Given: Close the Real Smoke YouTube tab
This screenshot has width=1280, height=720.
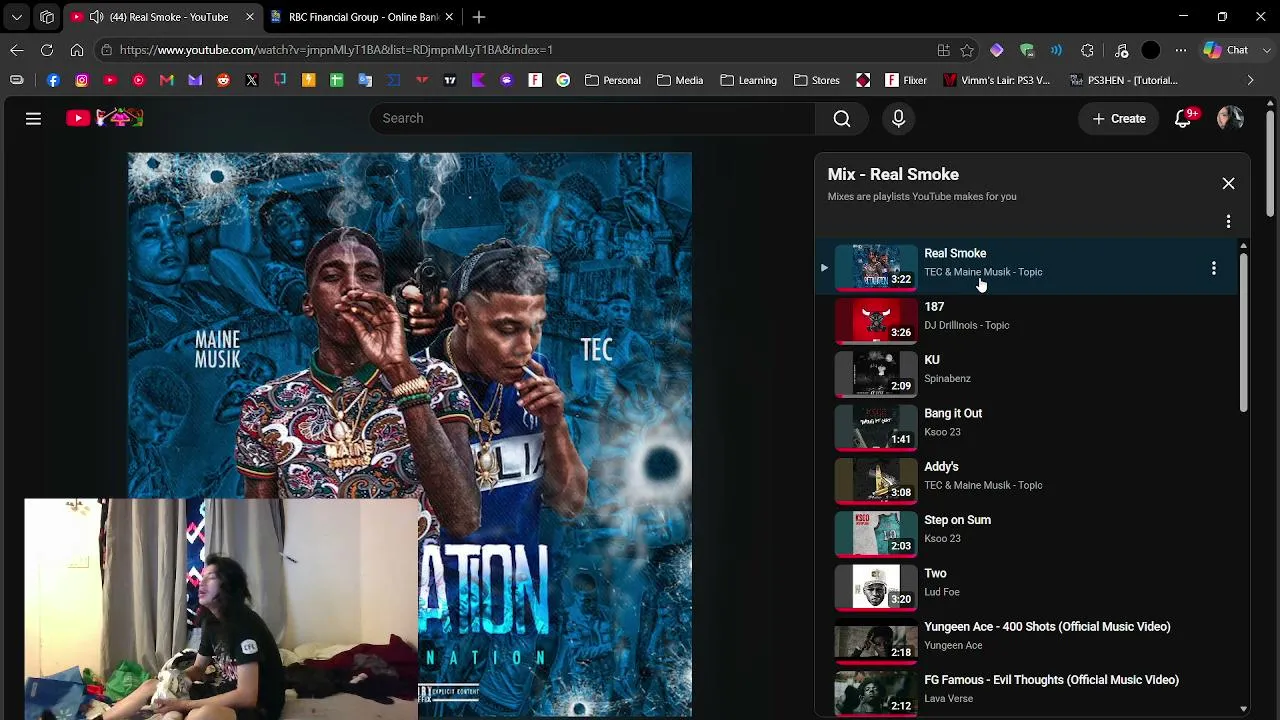Looking at the screenshot, I should pyautogui.click(x=250, y=17).
